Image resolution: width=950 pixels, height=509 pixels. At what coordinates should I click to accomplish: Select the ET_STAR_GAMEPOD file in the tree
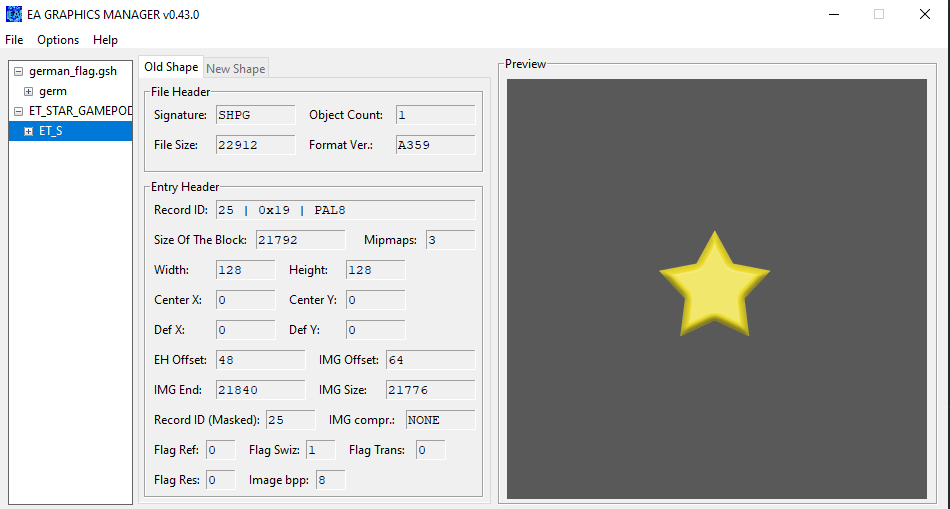[80, 111]
